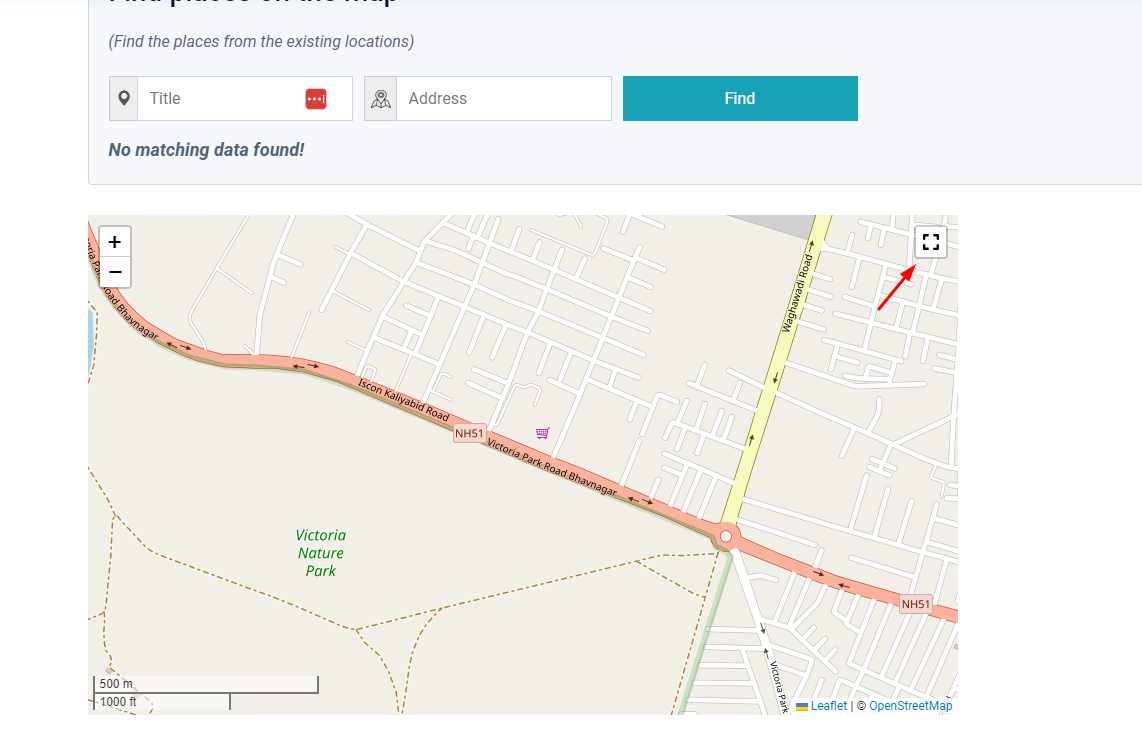Click the 500 m scale bar

205,684
